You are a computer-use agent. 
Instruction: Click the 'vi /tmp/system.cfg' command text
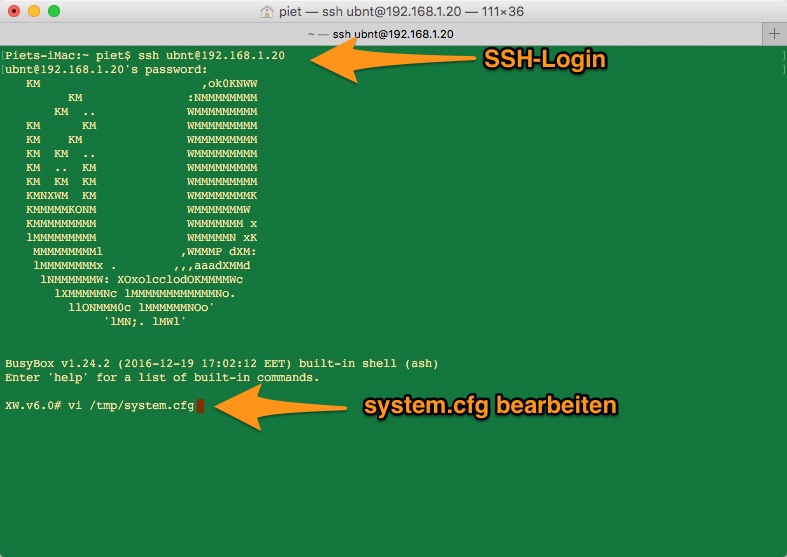(131, 405)
